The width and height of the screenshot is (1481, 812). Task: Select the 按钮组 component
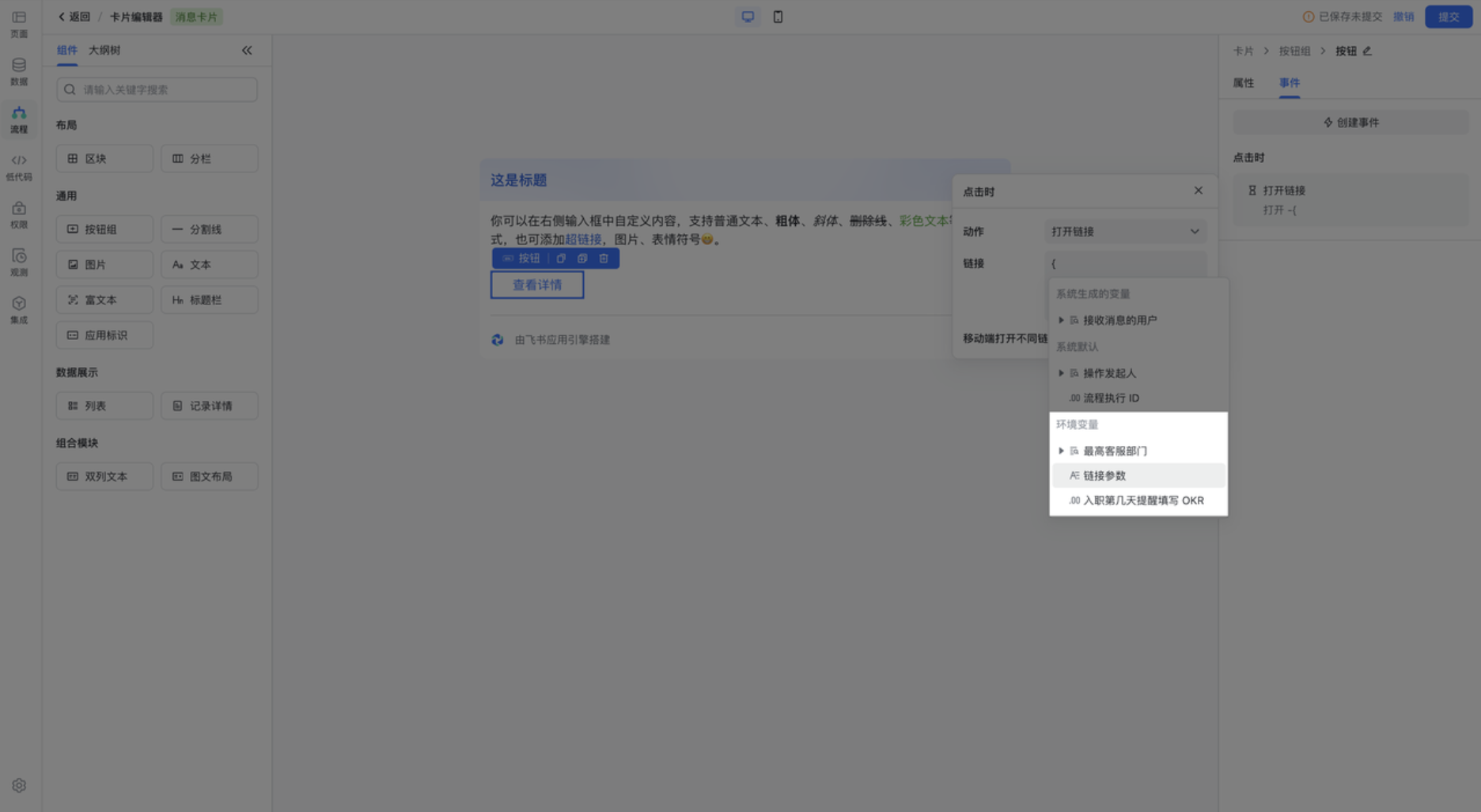click(104, 229)
